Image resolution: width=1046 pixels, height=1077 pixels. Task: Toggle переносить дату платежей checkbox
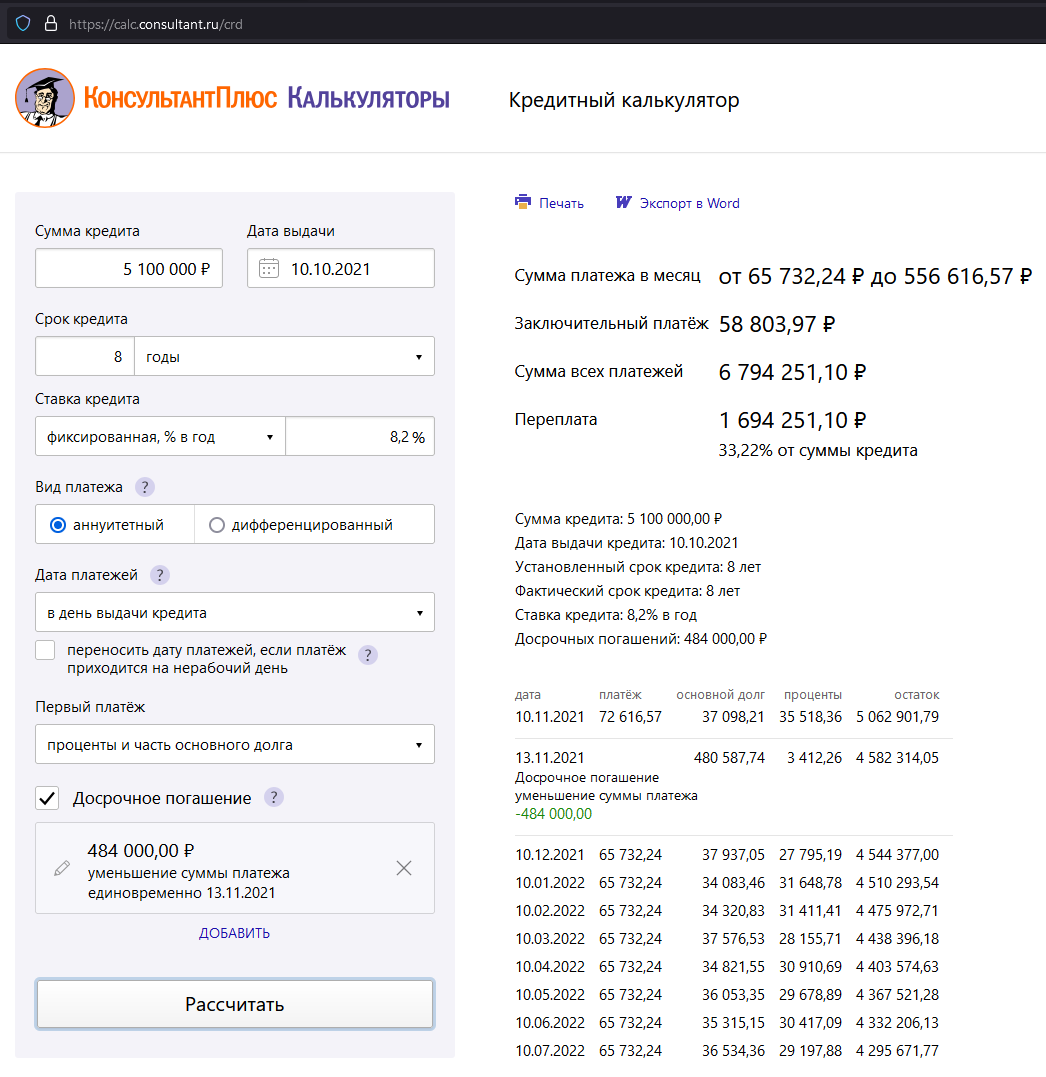(x=45, y=650)
